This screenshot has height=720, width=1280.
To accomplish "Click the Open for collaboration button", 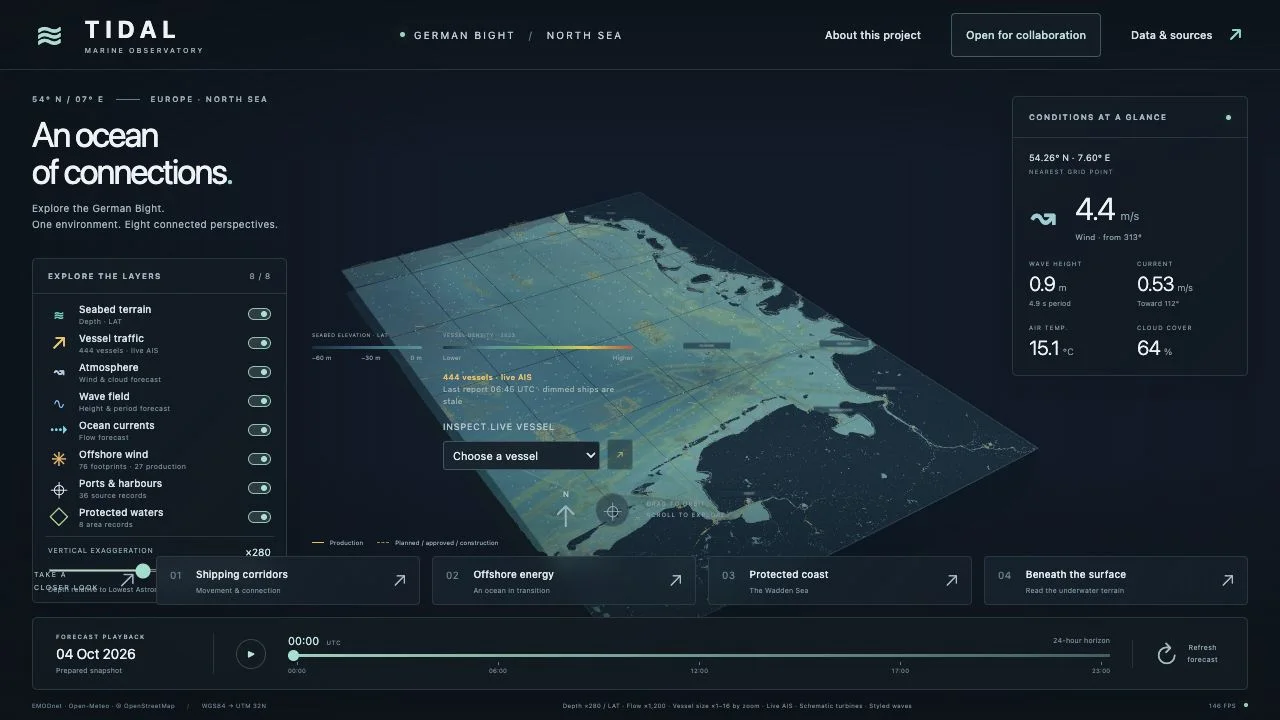I will 1026,35.
